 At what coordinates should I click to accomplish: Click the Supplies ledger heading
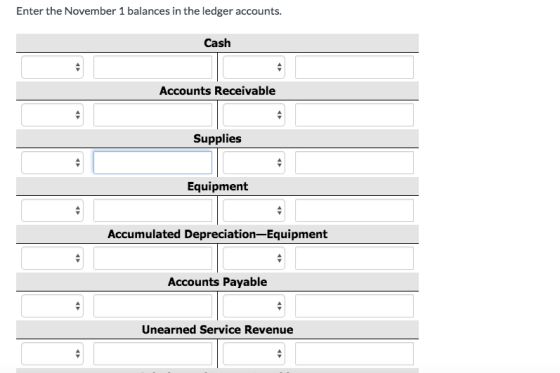point(217,139)
